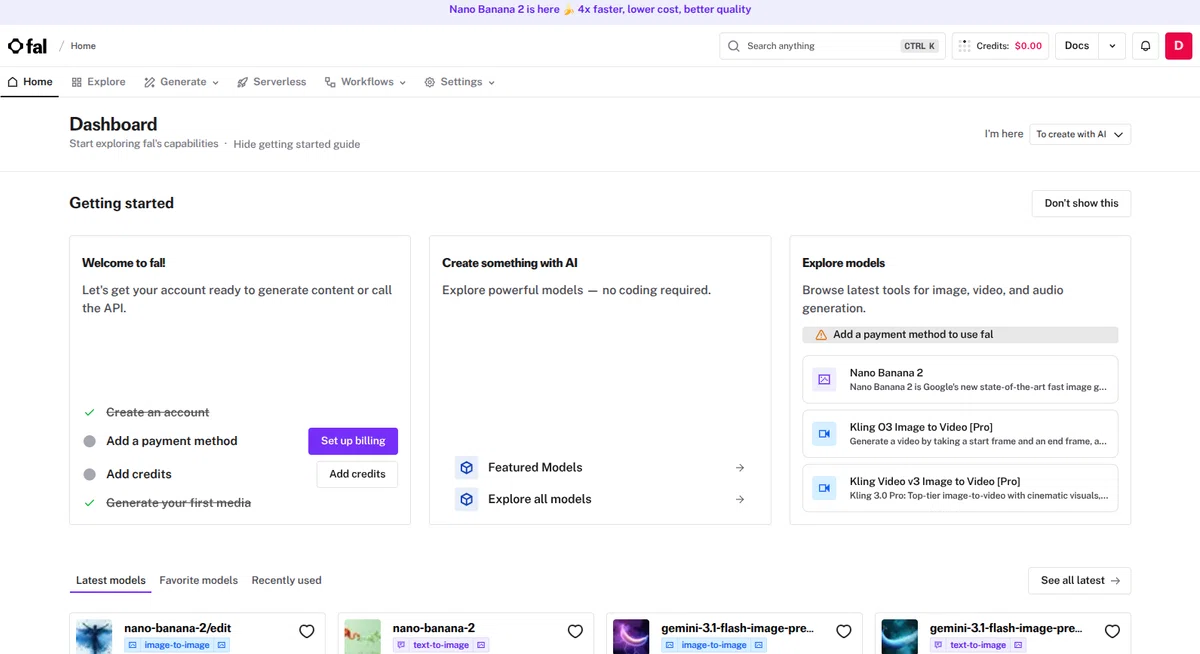The width and height of the screenshot is (1200, 654).
Task: Click the Serverless rocket icon
Action: (242, 82)
